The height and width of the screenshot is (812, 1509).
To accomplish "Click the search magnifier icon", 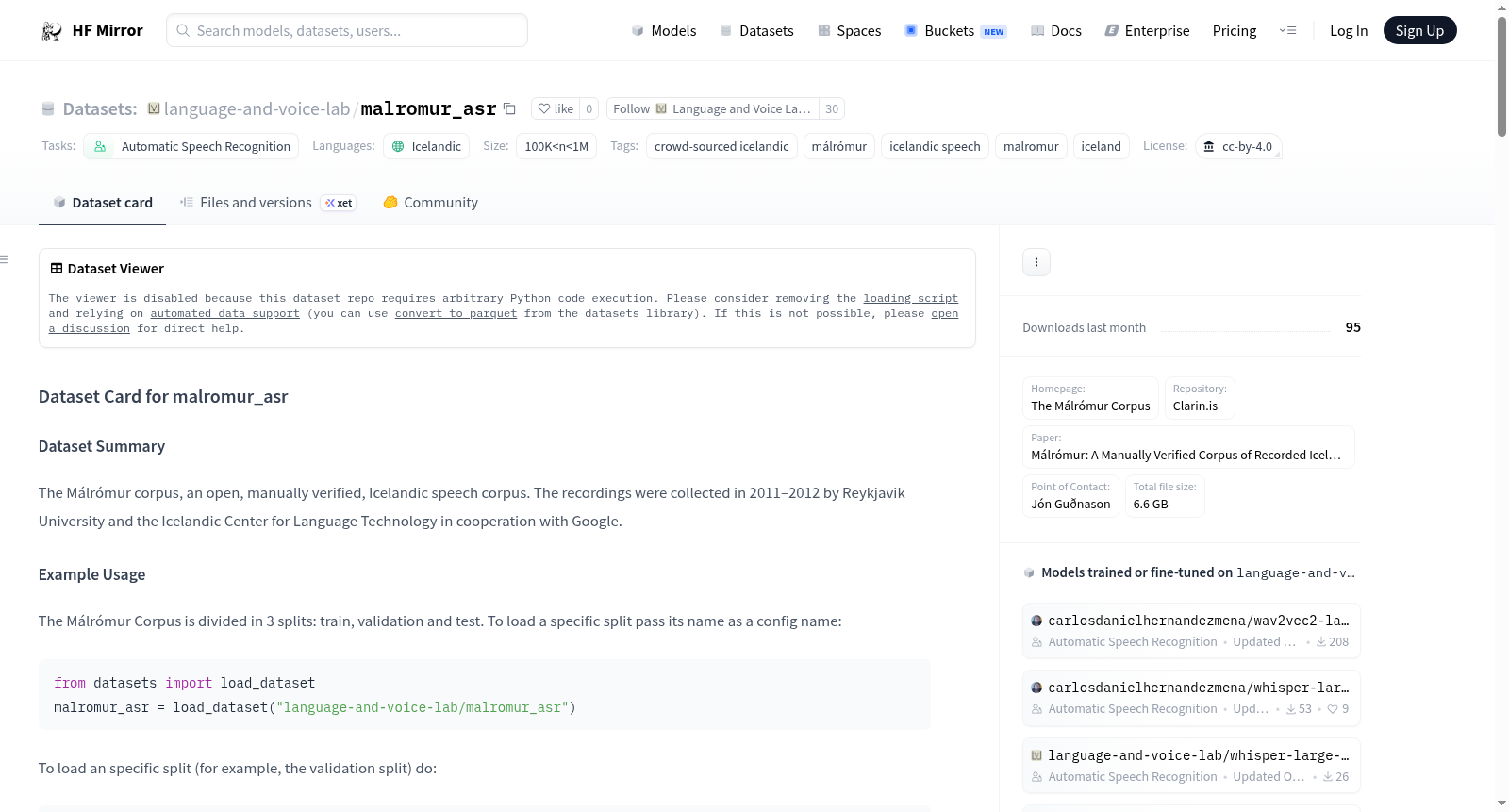I will point(183,30).
